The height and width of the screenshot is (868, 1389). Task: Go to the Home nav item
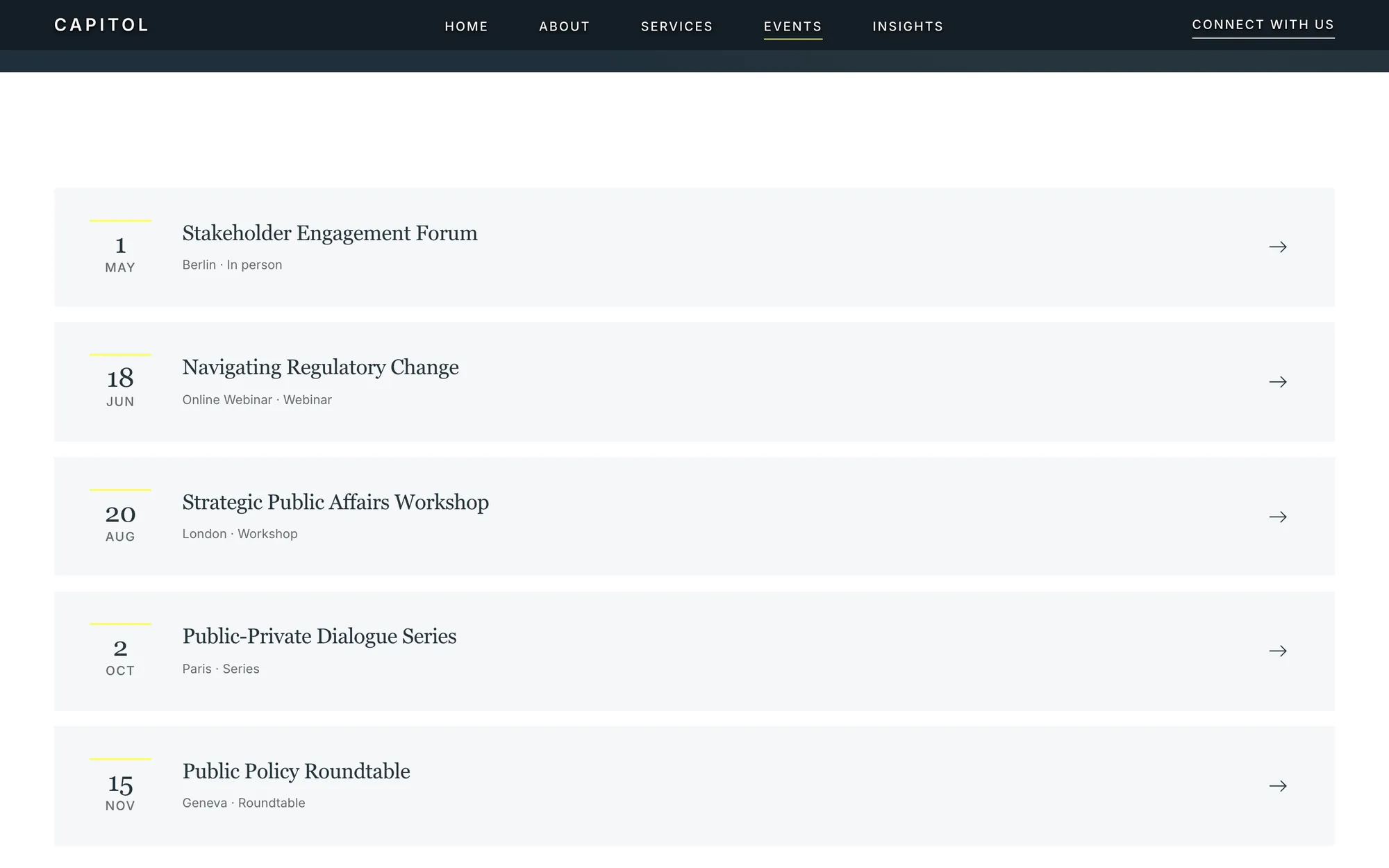[466, 26]
